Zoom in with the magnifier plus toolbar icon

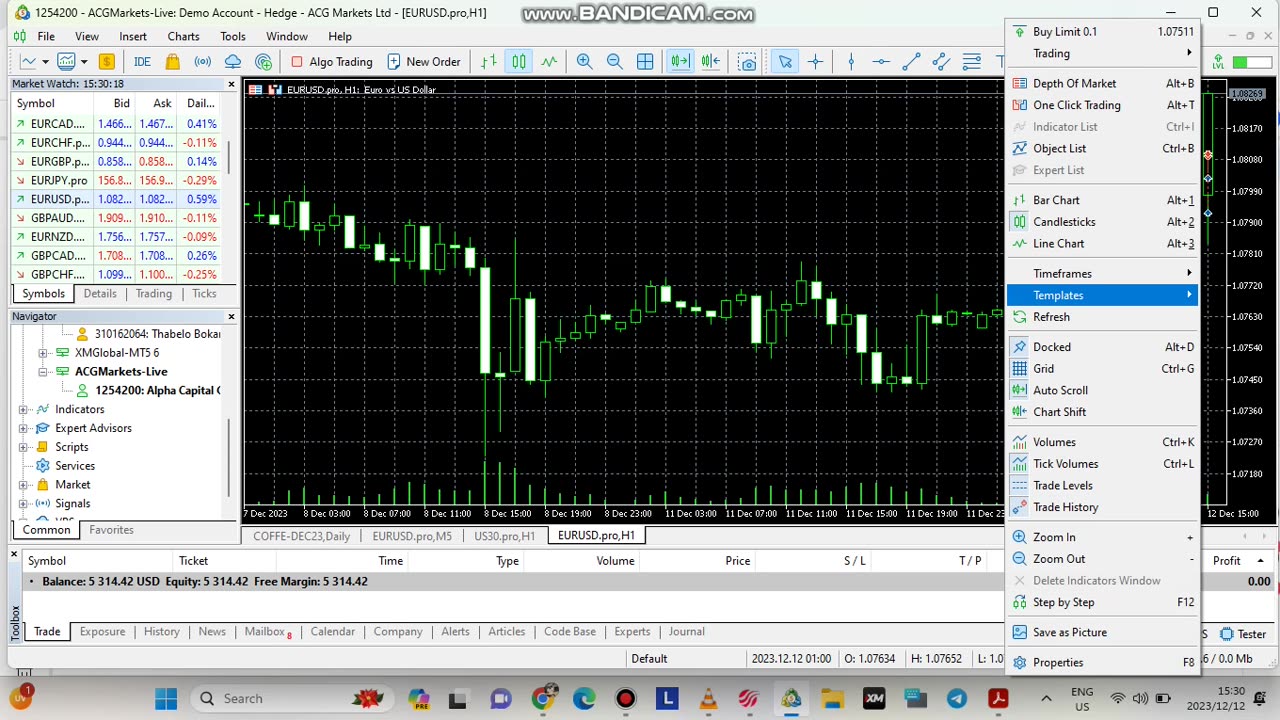click(585, 61)
